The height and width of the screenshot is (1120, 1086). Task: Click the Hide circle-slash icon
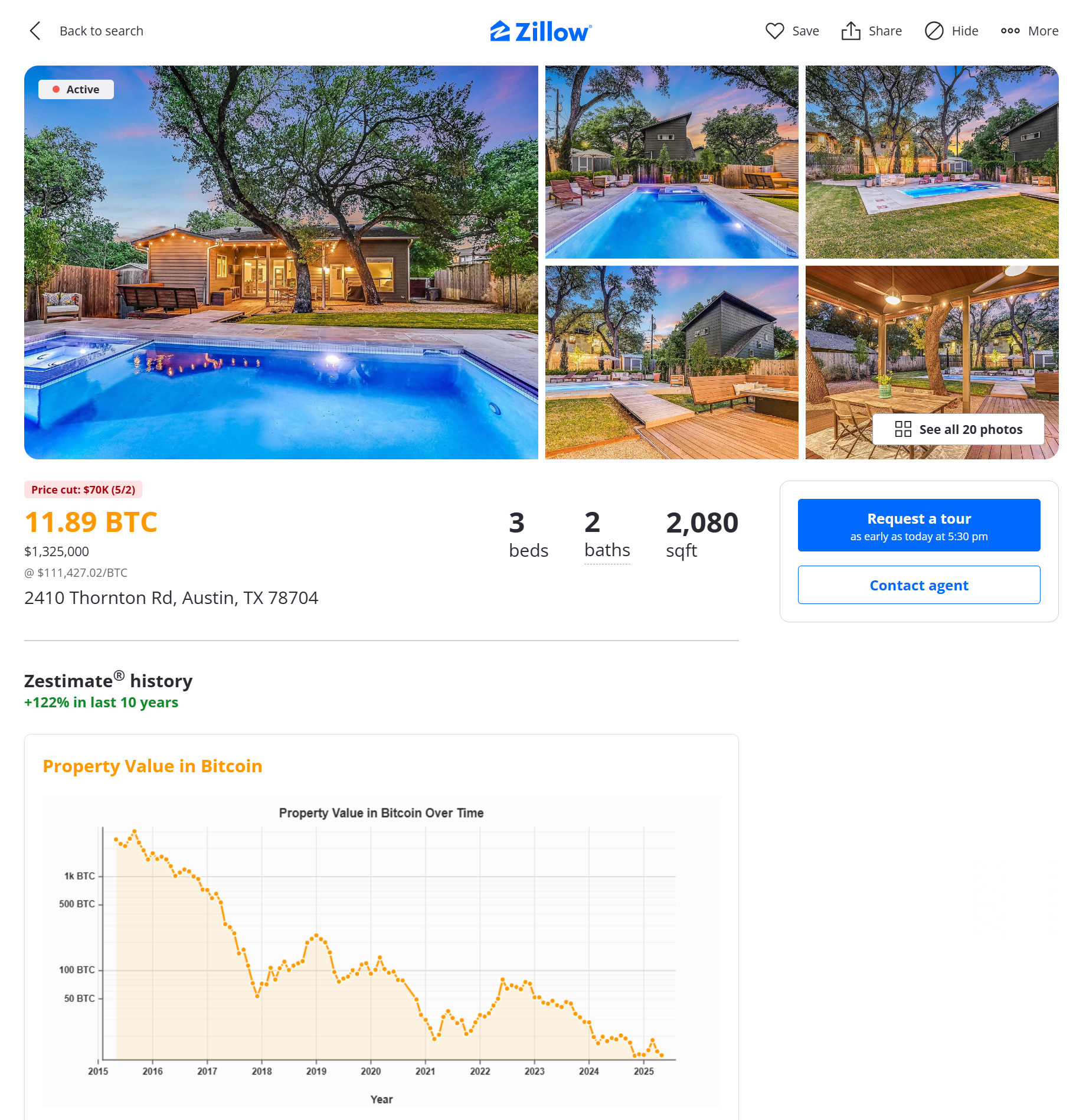coord(934,31)
